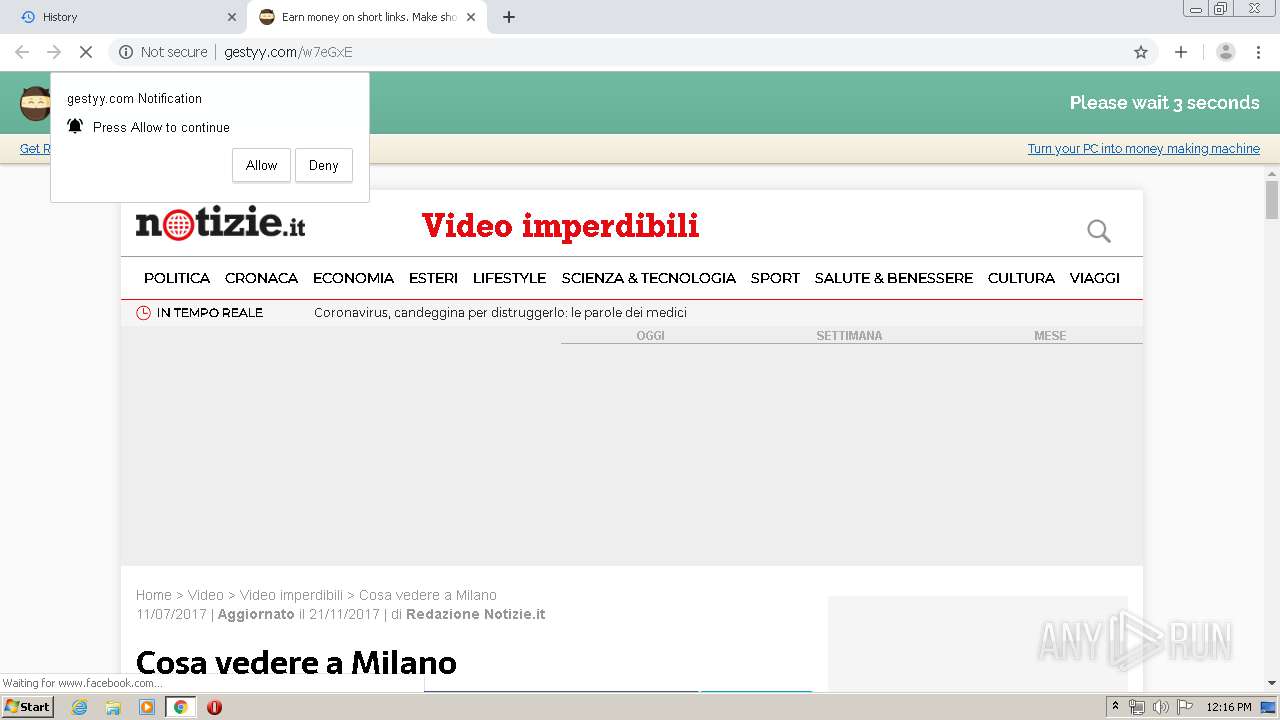This screenshot has width=1280, height=720.
Task: Open Chrome's three-dot menu
Action: click(1258, 52)
